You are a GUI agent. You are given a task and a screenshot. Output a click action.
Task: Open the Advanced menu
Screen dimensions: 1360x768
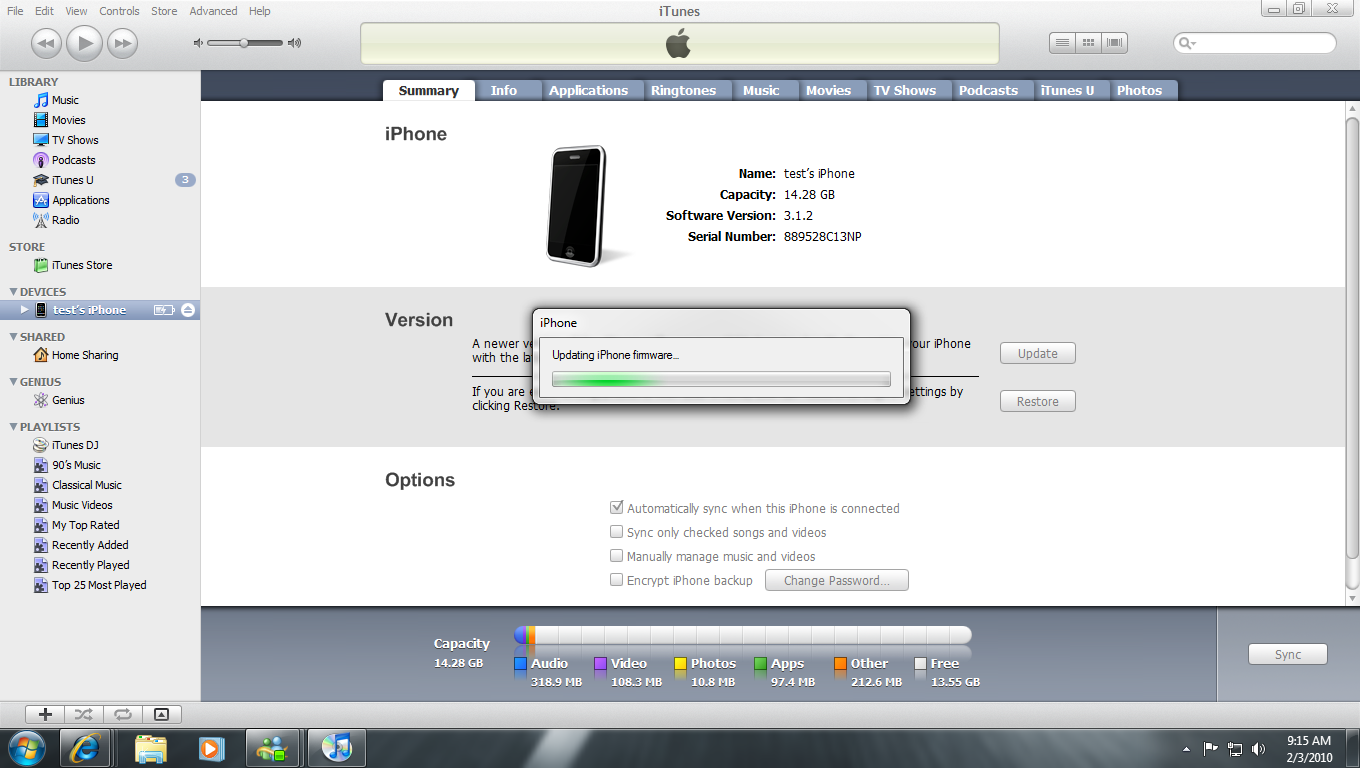(214, 11)
